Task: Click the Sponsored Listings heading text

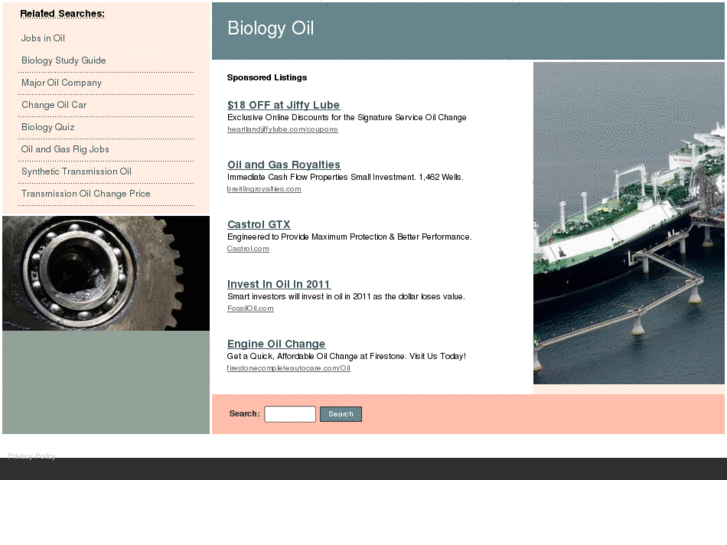Action: click(267, 77)
